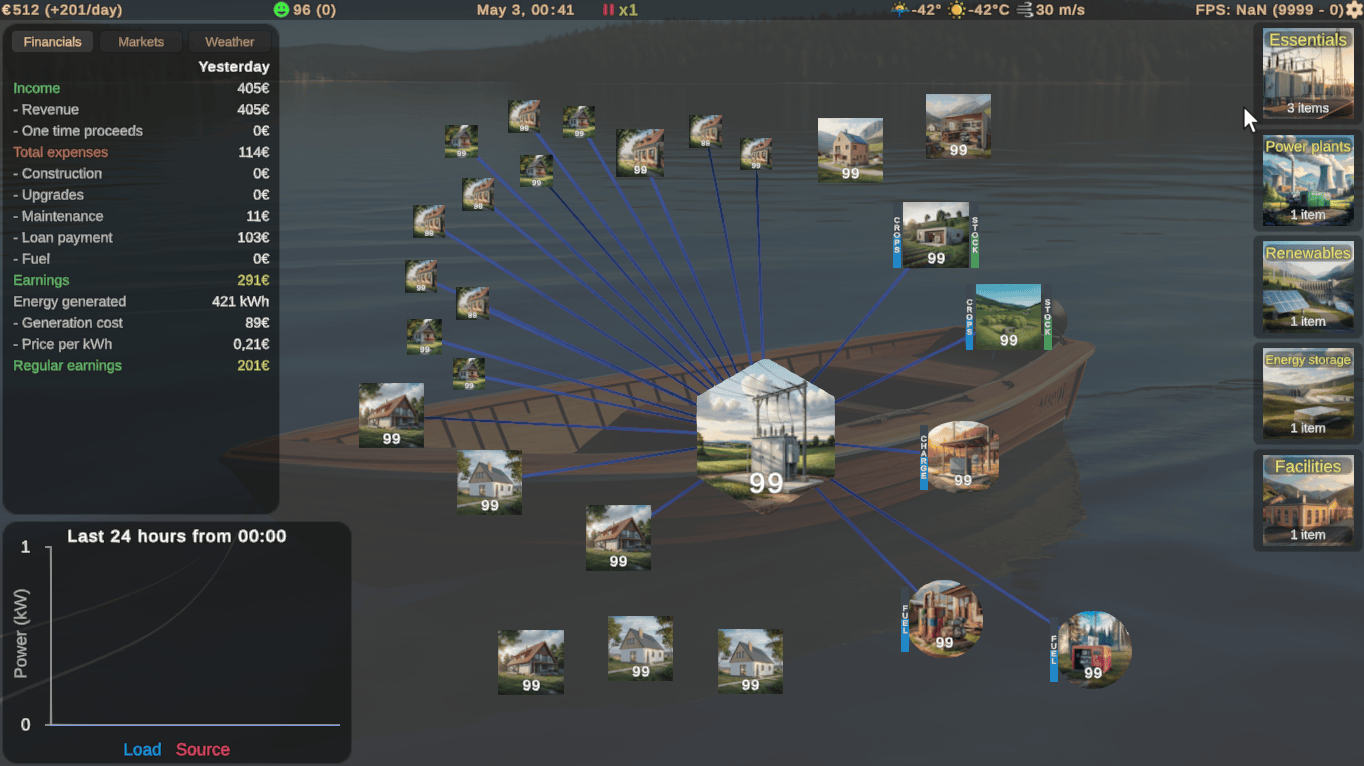Switch to the Weather tab
The image size is (1364, 766).
pos(230,42)
